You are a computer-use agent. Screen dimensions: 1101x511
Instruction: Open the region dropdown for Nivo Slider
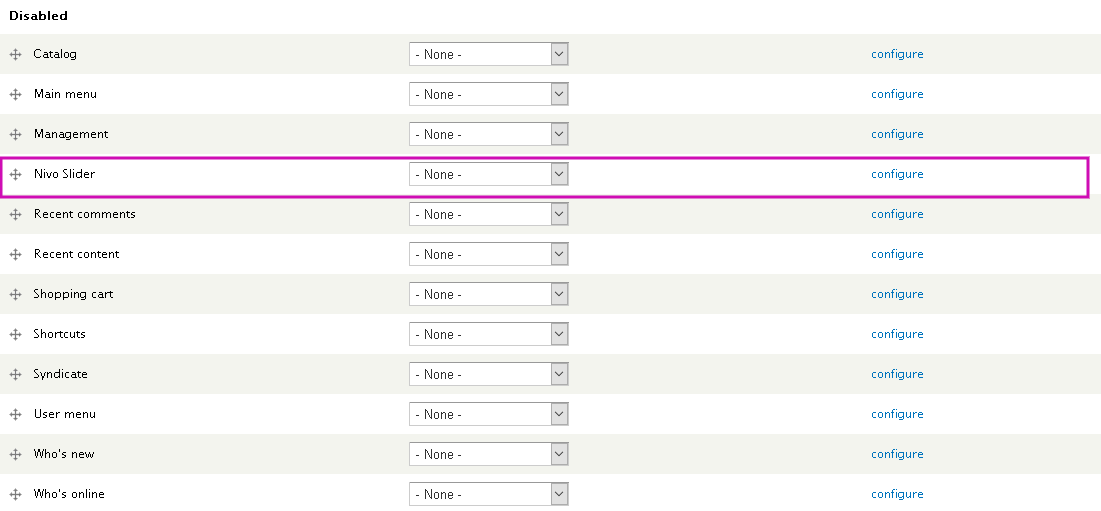tap(489, 174)
